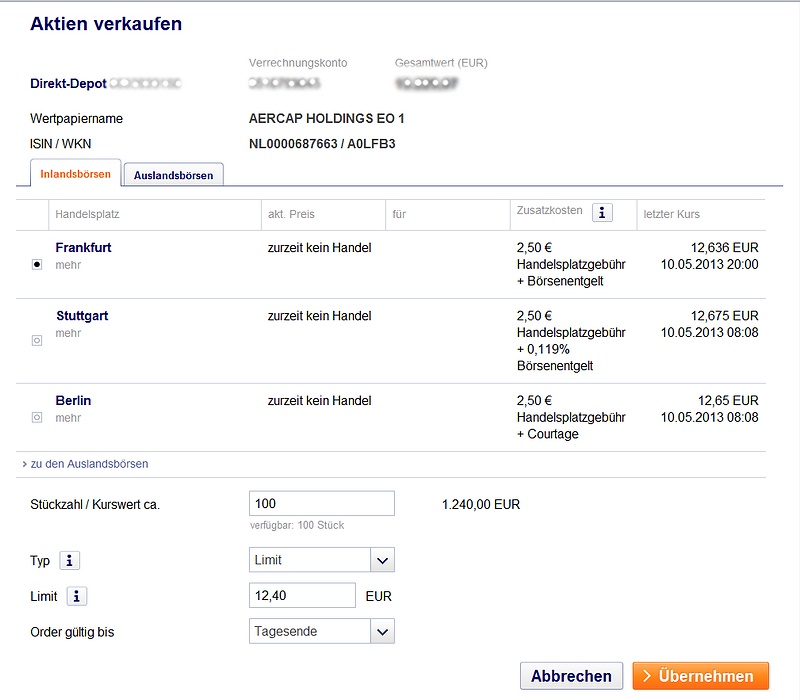800x700 pixels.
Task: Expand 'mehr' under Berlin
Action: pos(68,418)
